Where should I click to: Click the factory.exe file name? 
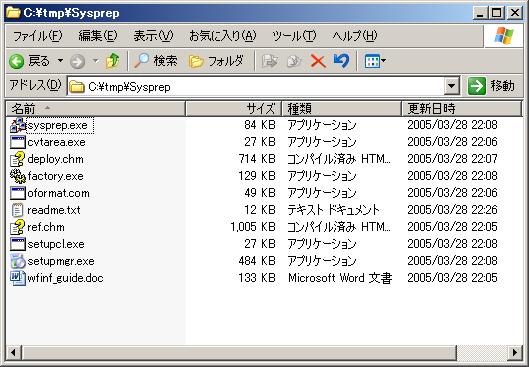coord(55,176)
